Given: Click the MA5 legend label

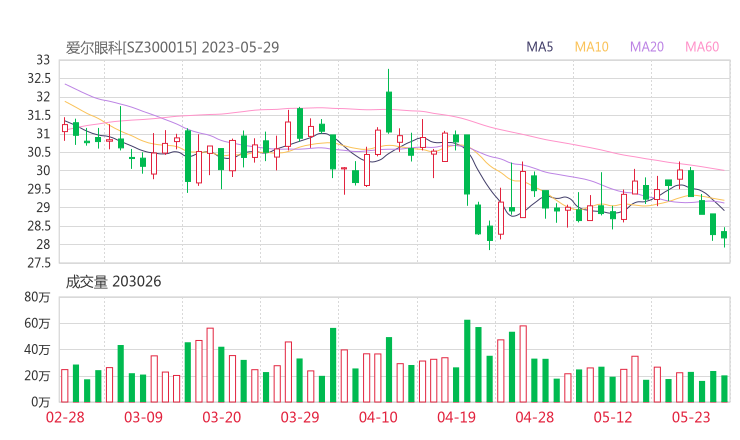Looking at the screenshot, I should pyautogui.click(x=539, y=47).
